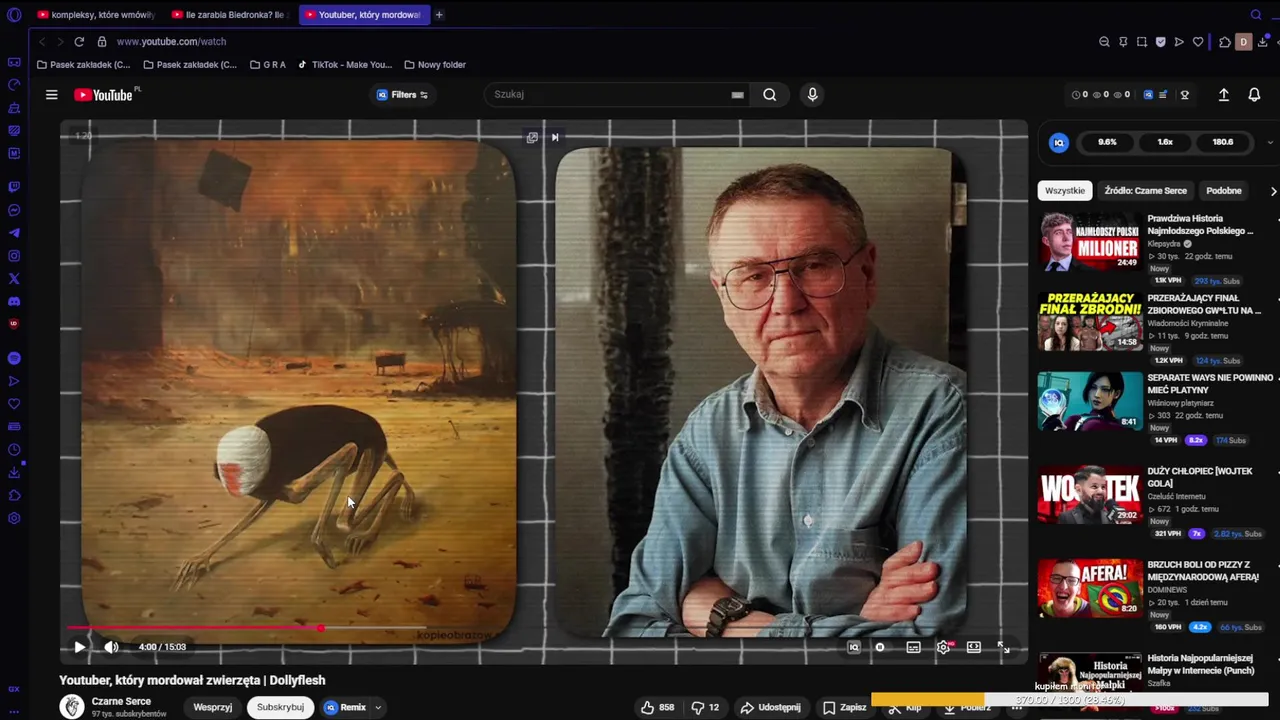The image size is (1280, 720).
Task: Open Discord in the sidebar
Action: (x=14, y=301)
